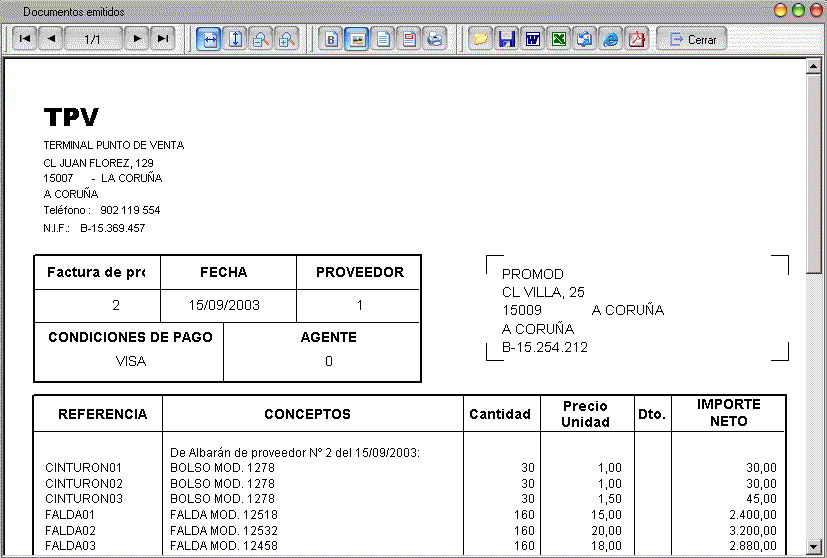The width and height of the screenshot is (827, 558).
Task: Click the blue lined document icon
Action: pos(383,39)
